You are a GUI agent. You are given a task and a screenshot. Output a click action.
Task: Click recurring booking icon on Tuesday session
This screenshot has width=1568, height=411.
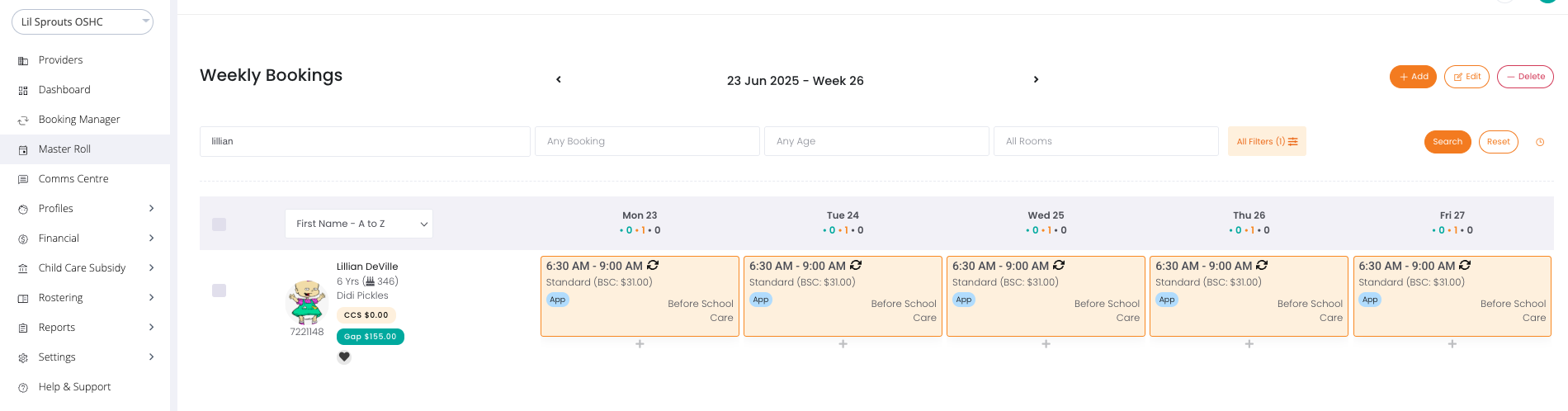click(856, 265)
